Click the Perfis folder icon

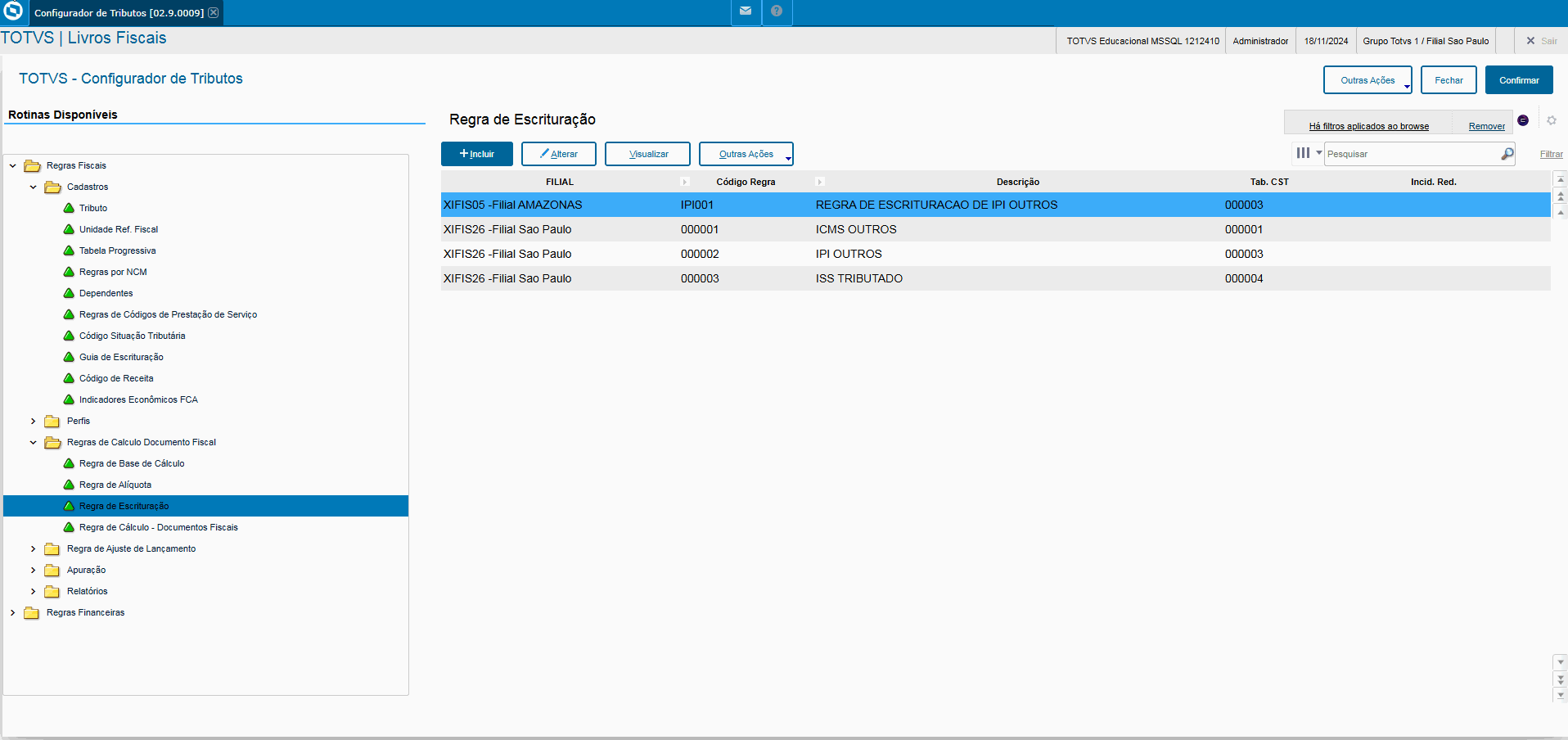click(x=52, y=422)
